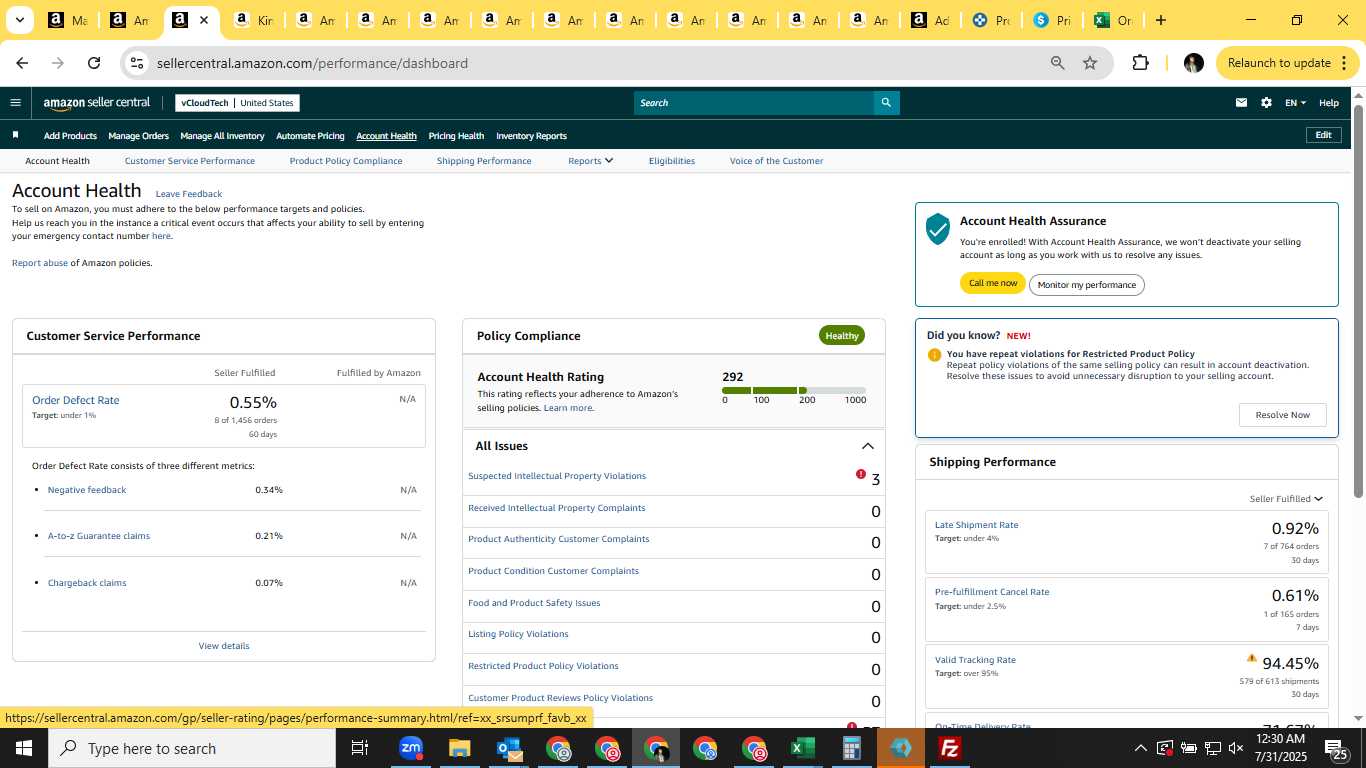Open Inventory Reports from favorites bar
Viewport: 1366px width, 768px height.
click(531, 136)
